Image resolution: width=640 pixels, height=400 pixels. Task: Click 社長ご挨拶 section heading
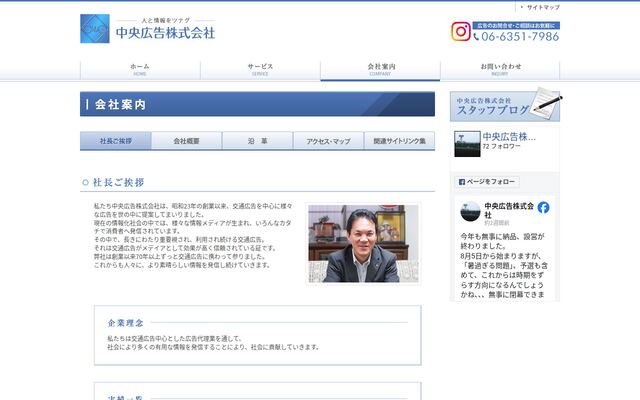118,182
